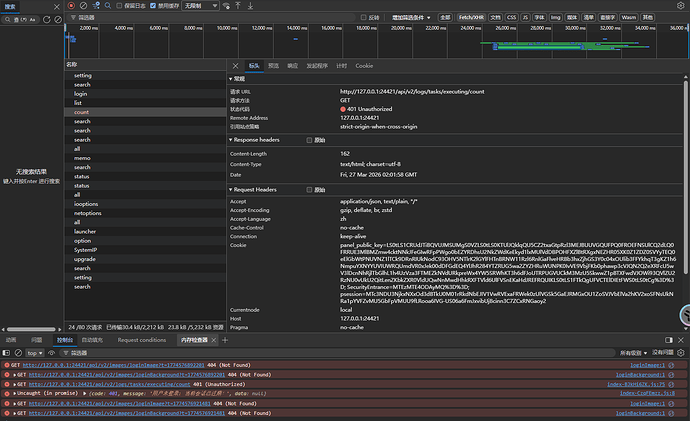
Task: Select the login request in list
Action: [80, 93]
